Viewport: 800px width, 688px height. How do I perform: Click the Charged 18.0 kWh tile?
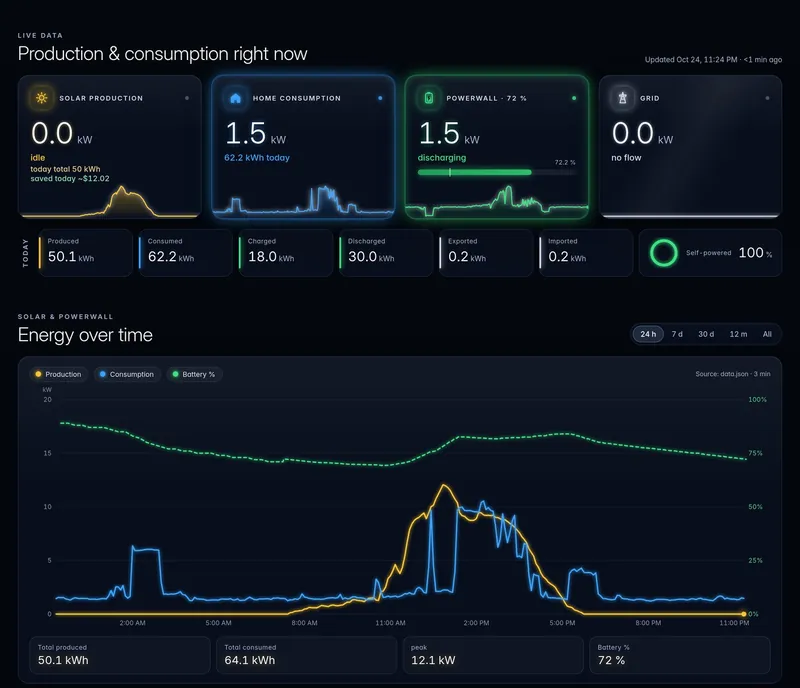tap(285, 253)
